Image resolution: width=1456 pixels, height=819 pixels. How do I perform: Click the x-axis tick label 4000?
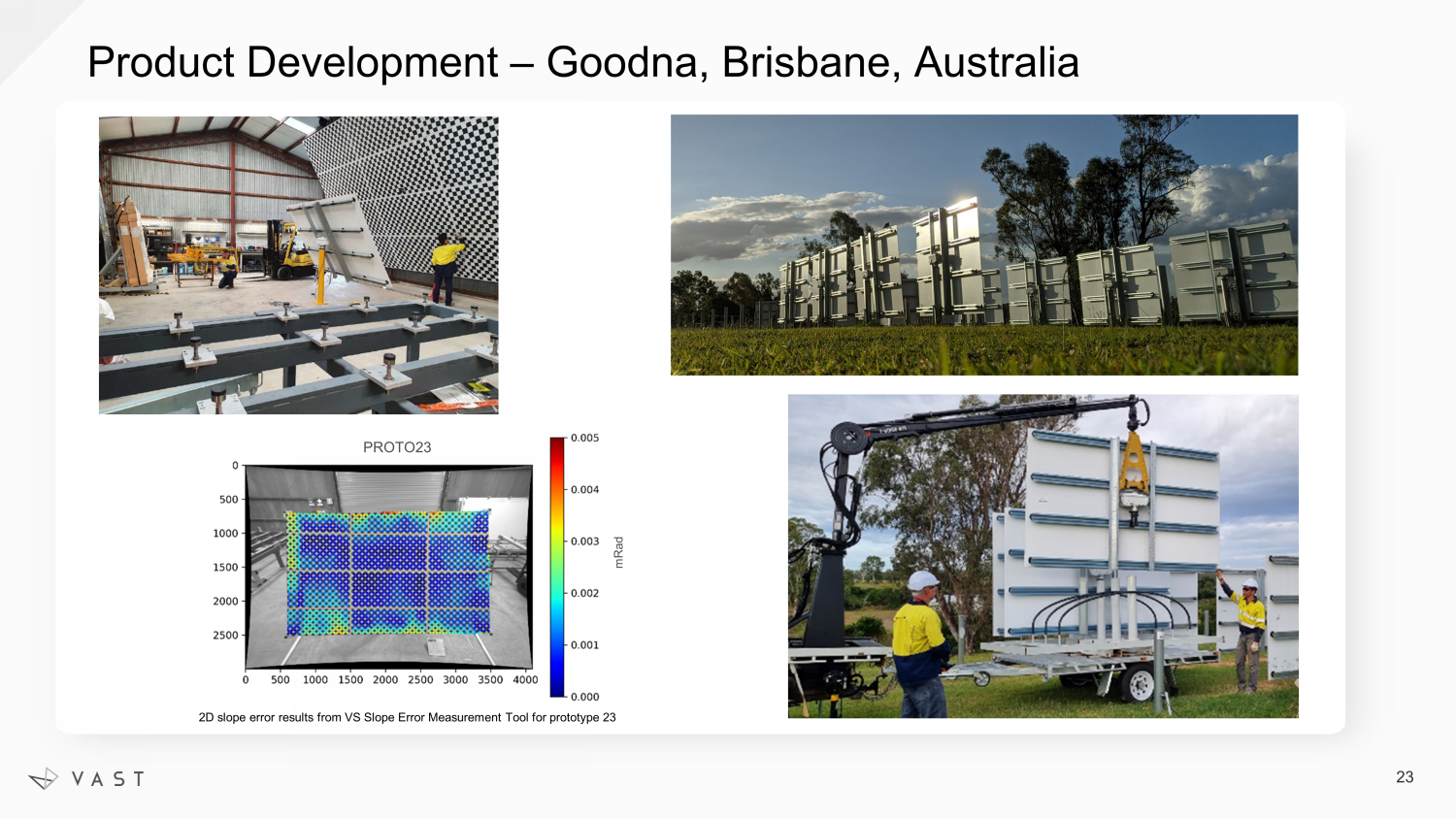525,680
